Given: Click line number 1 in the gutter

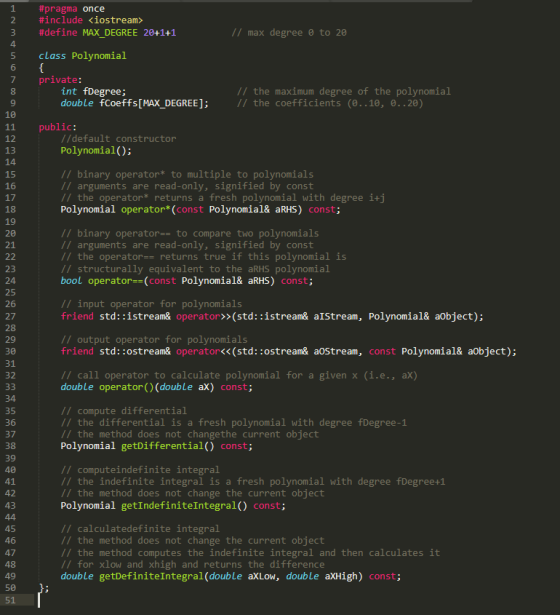Looking at the screenshot, I should tap(13, 9).
